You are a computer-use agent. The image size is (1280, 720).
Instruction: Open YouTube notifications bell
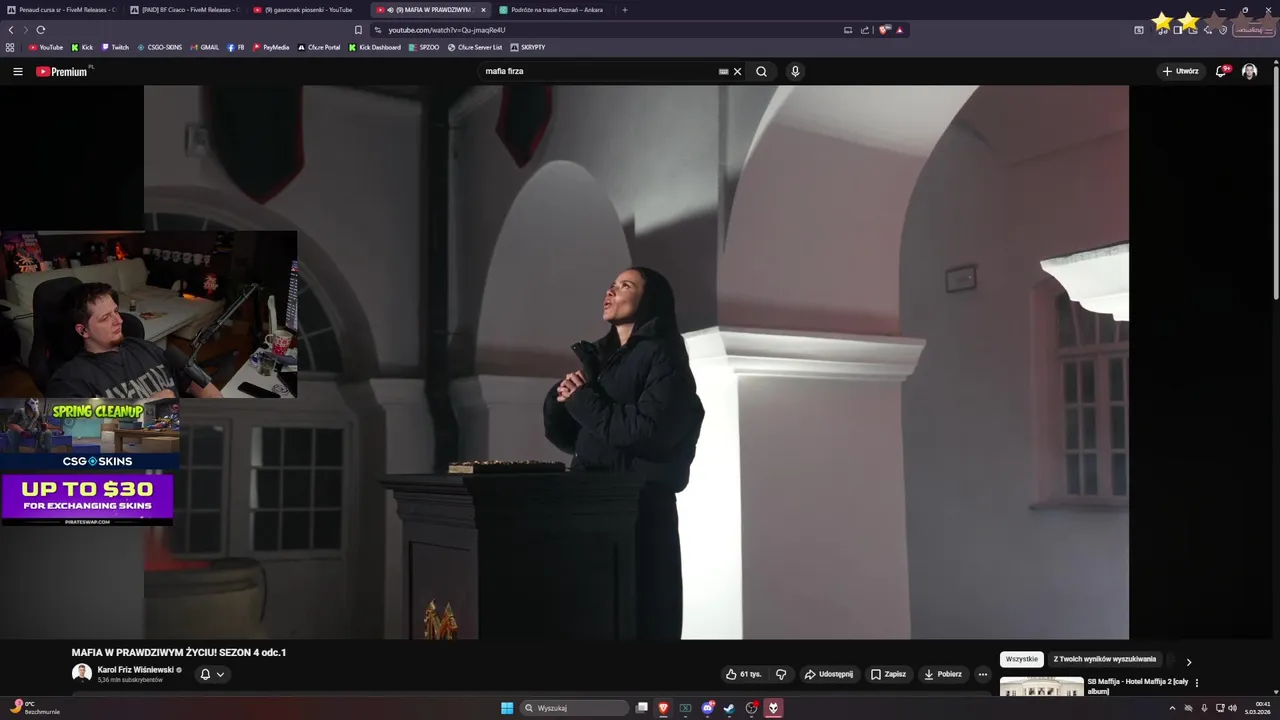[x=1221, y=71]
